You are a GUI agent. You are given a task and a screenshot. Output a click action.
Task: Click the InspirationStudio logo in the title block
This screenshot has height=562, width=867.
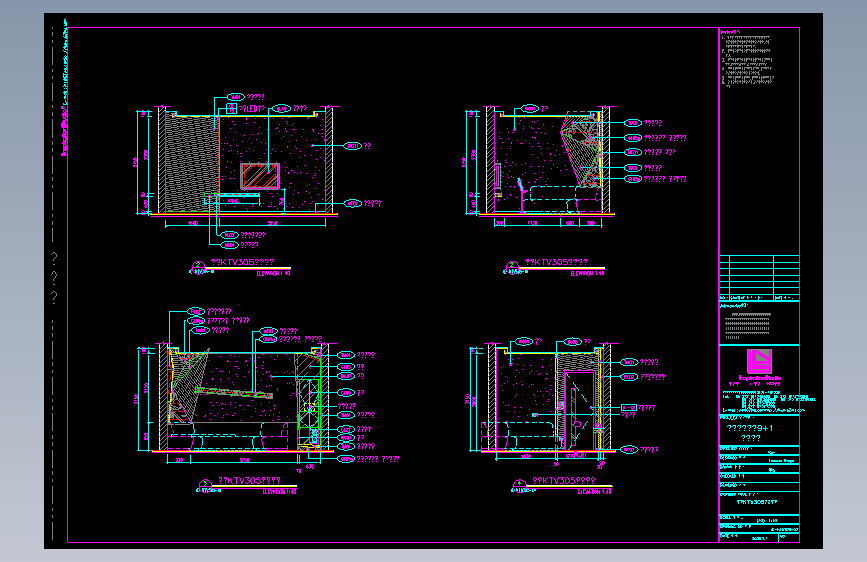click(759, 361)
